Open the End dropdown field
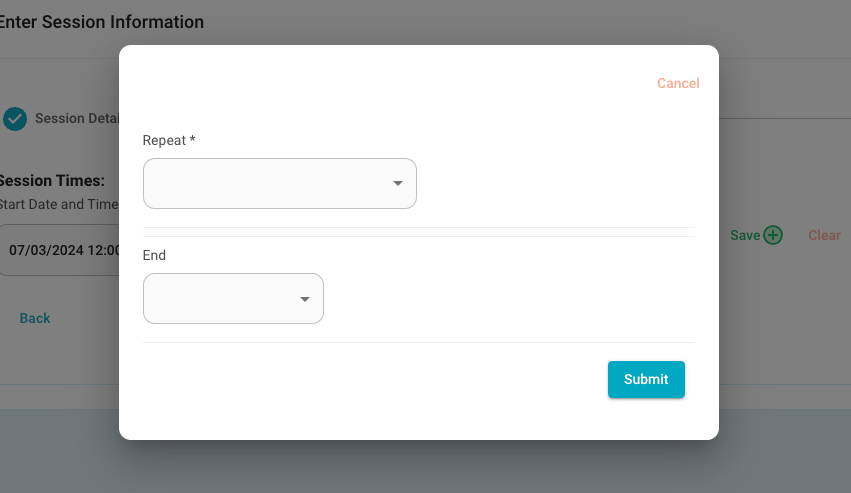This screenshot has height=493, width=851. 233,299
